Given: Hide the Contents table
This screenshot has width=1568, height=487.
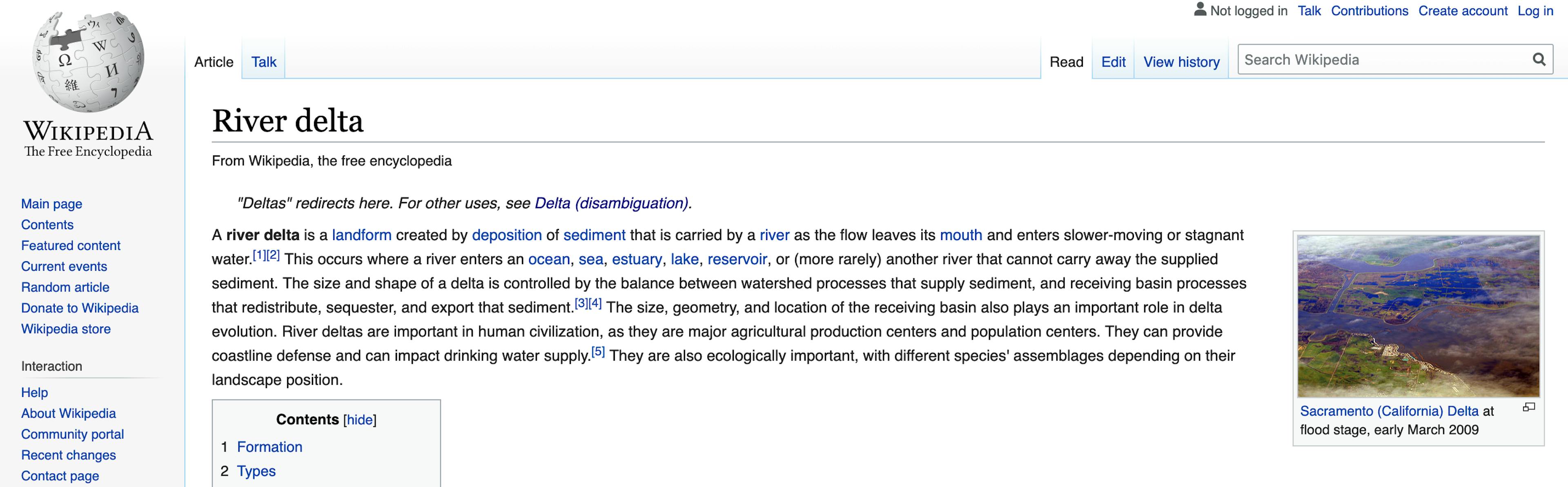Looking at the screenshot, I should 360,419.
